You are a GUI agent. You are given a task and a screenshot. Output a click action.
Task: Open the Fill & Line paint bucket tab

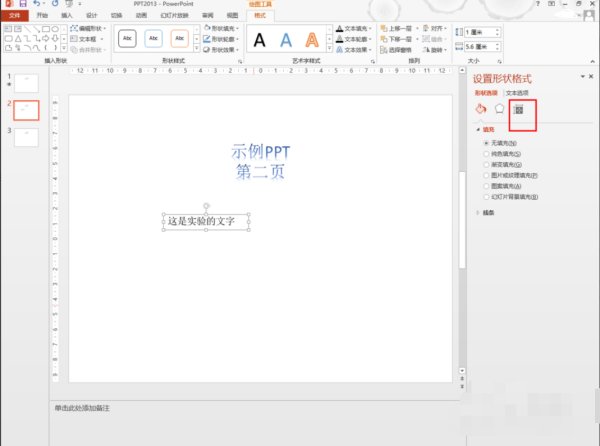pos(481,109)
